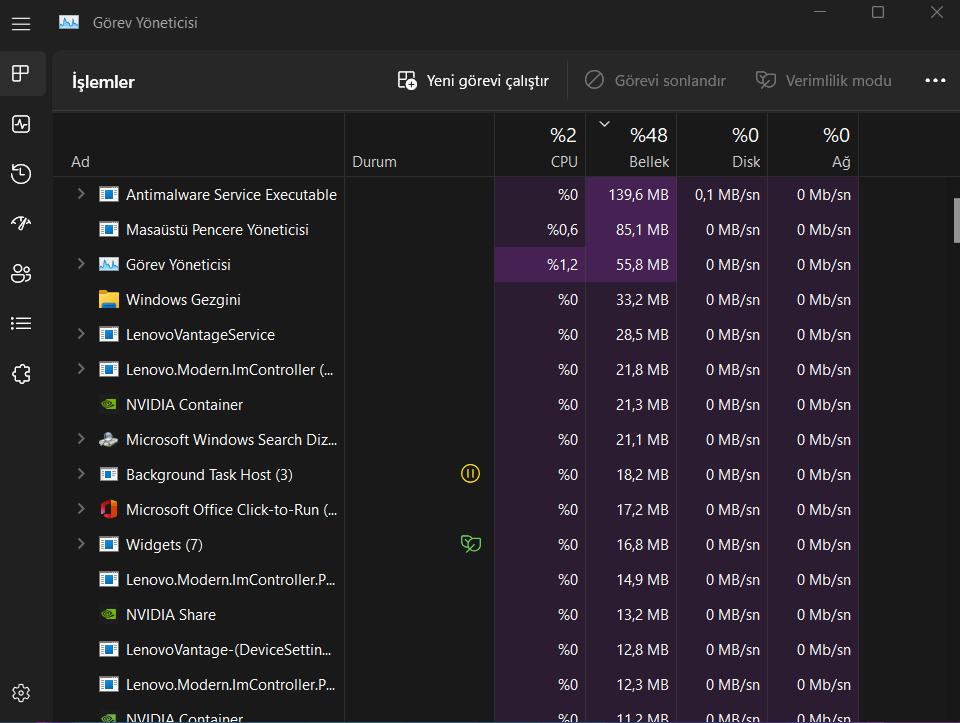Click the İşlemler page heading
Viewport: 960px width, 723px height.
click(103, 82)
